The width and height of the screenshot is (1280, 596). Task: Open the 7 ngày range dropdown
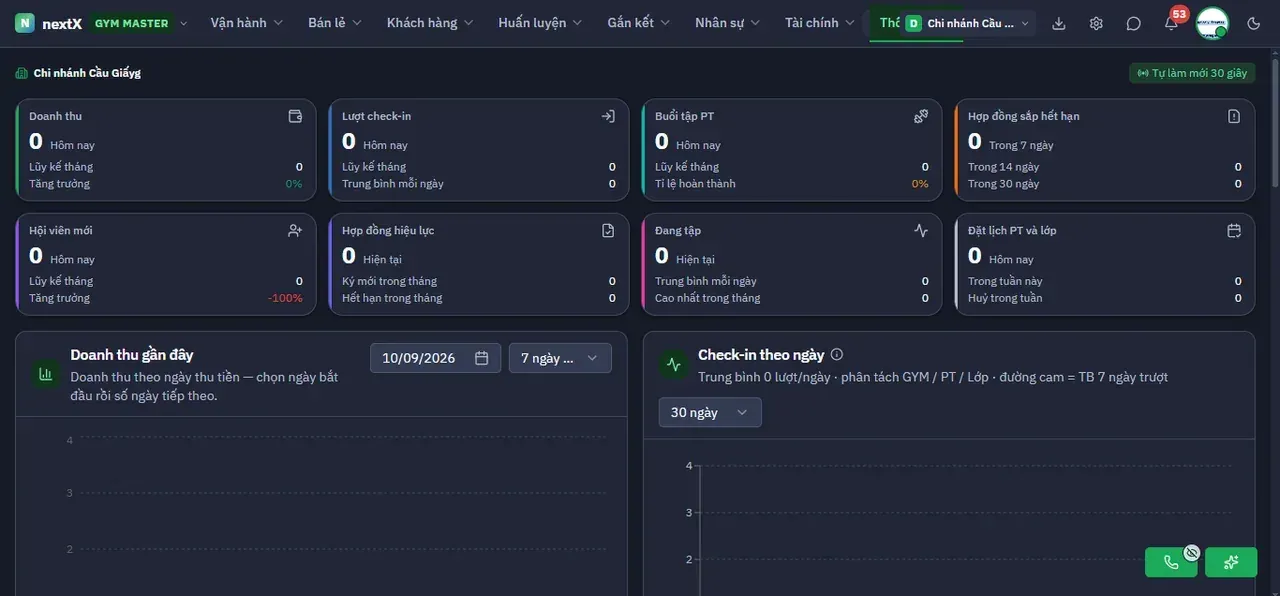(560, 358)
